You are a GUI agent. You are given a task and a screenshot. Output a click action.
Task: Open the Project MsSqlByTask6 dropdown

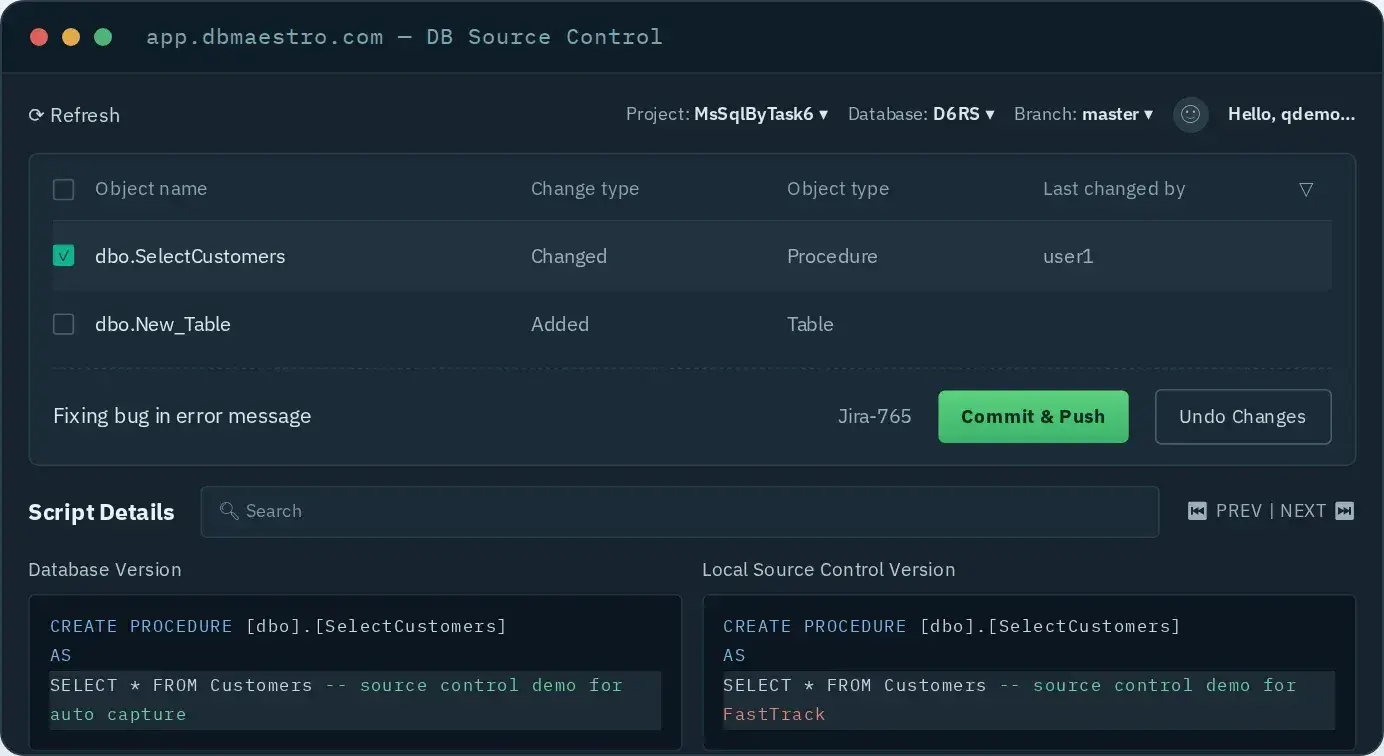tap(727, 114)
